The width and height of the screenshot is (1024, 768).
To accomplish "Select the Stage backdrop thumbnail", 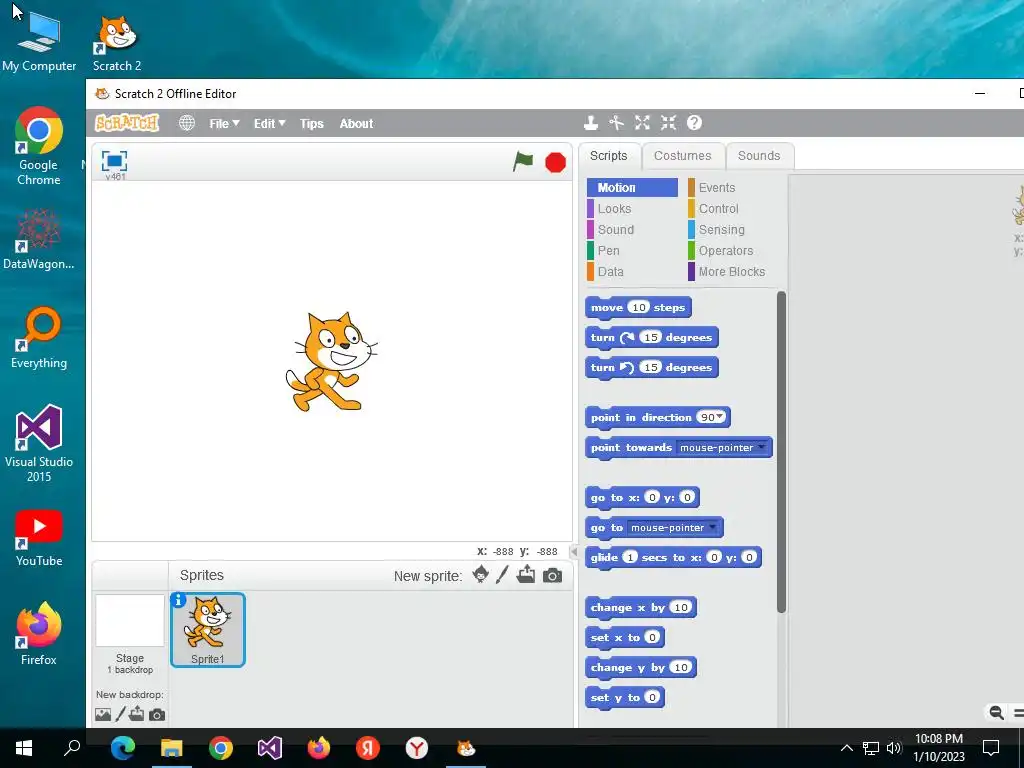I will click(x=130, y=620).
